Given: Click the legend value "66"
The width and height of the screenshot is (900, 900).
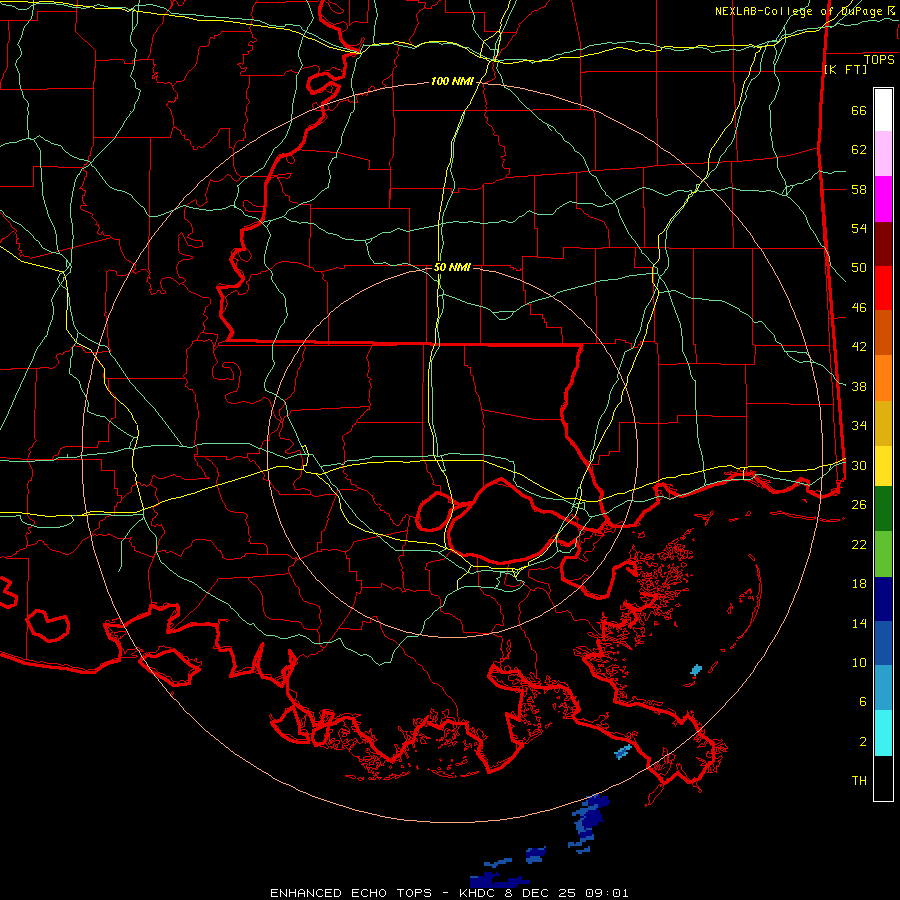Looking at the screenshot, I should coord(859,111).
